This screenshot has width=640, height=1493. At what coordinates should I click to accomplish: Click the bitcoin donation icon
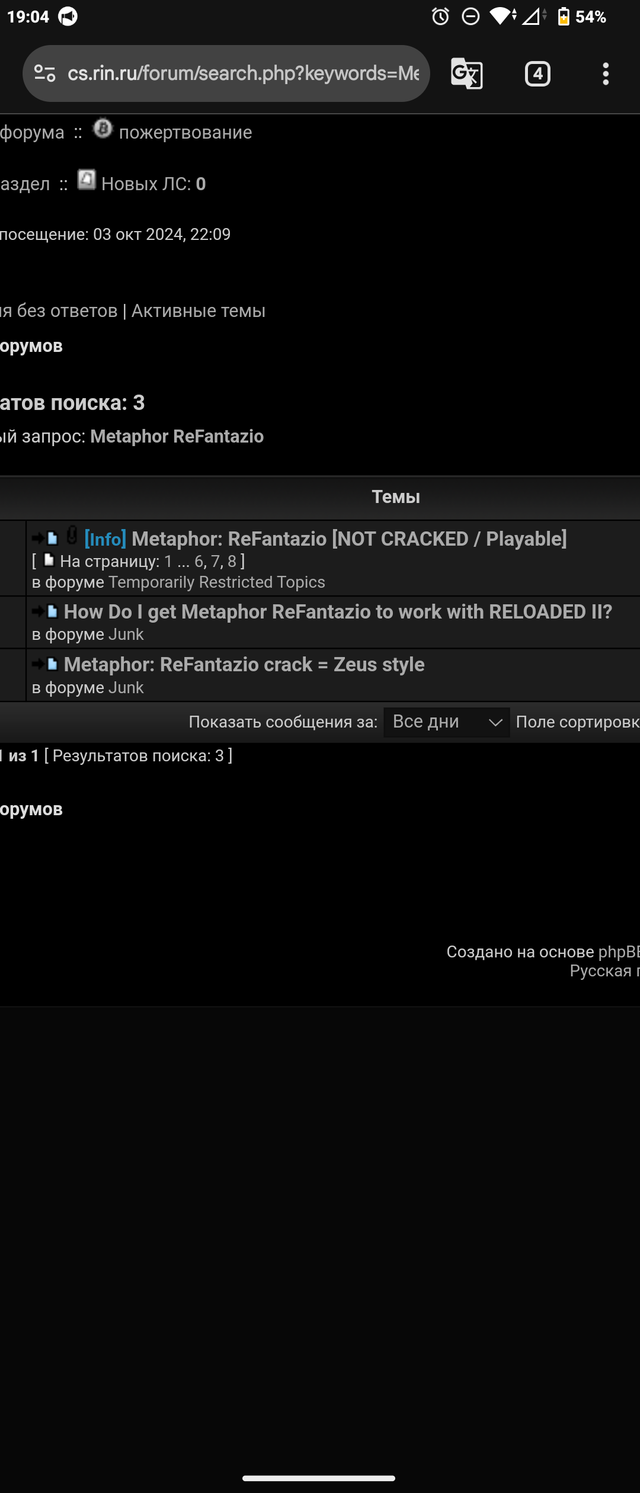tap(102, 129)
